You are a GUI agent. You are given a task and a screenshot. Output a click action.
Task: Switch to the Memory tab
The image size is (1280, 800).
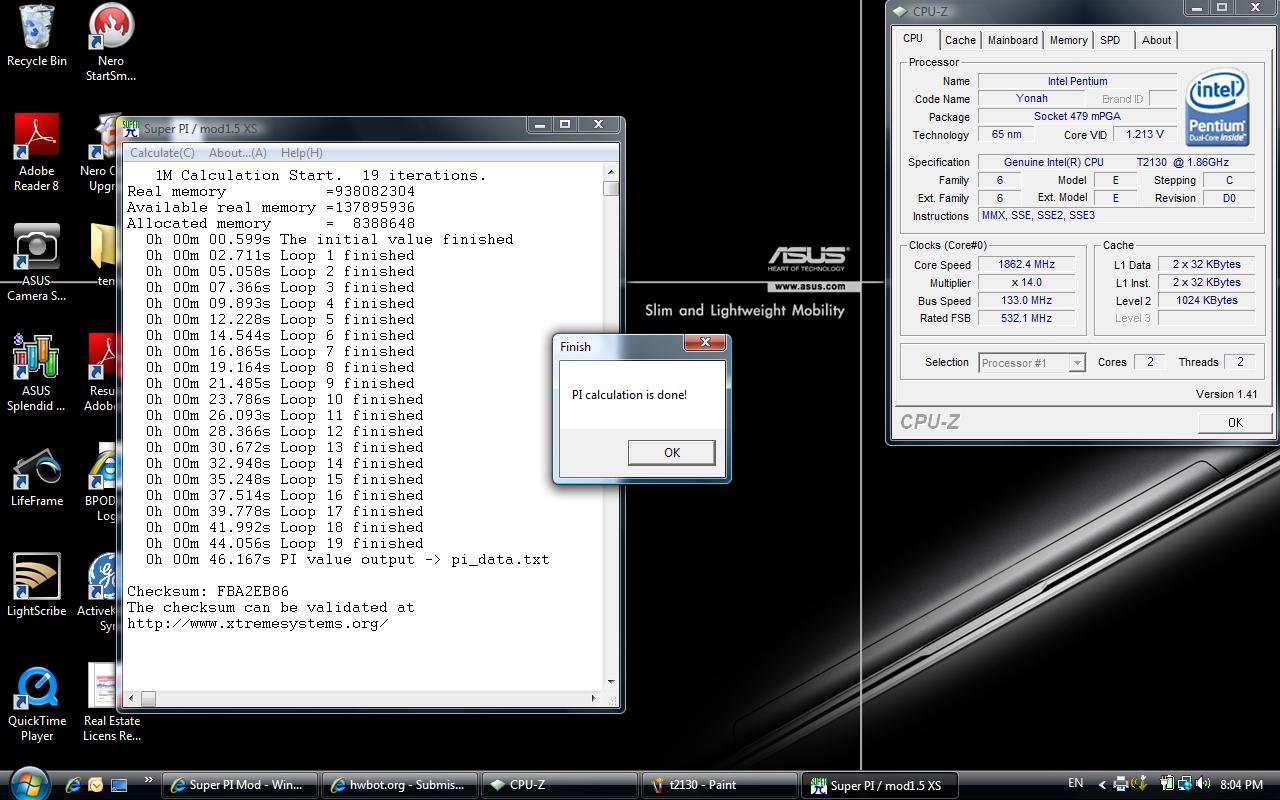[1068, 40]
